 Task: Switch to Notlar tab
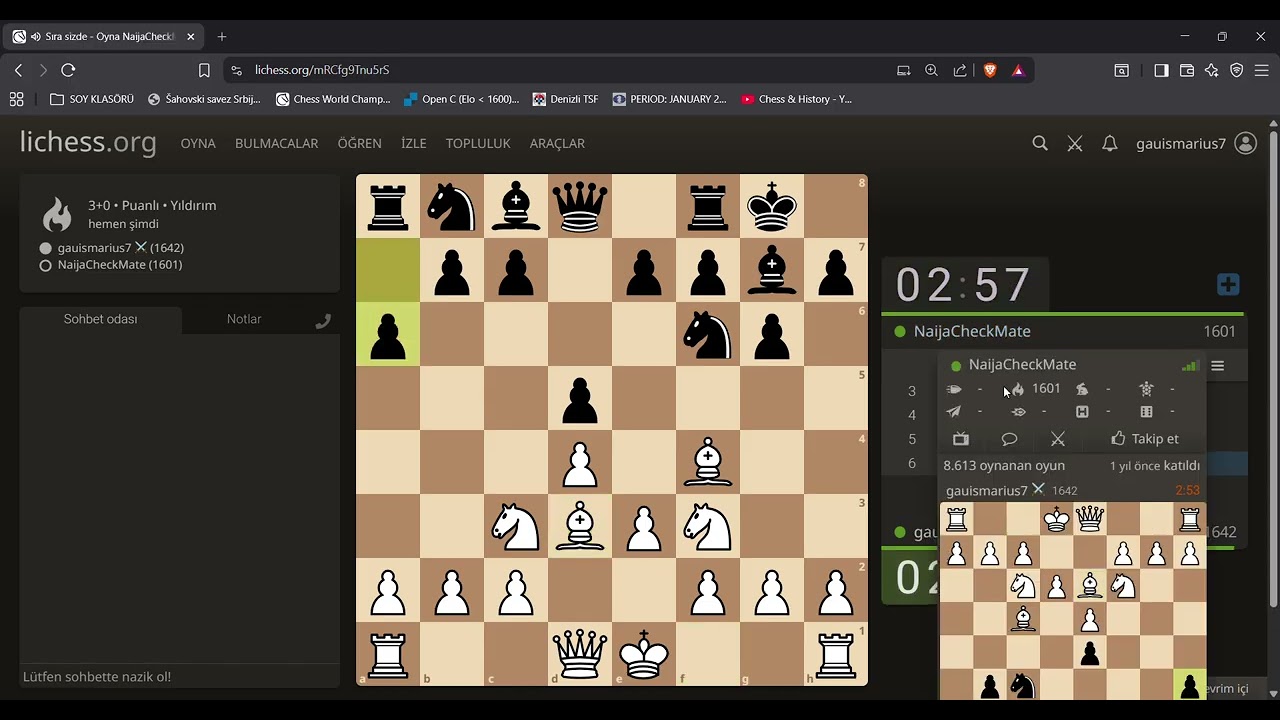pos(244,319)
